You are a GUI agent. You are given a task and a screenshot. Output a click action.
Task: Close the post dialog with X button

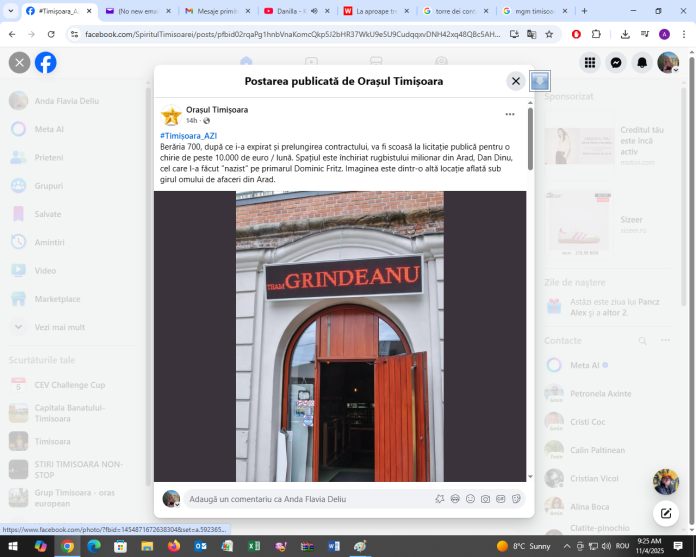[515, 81]
